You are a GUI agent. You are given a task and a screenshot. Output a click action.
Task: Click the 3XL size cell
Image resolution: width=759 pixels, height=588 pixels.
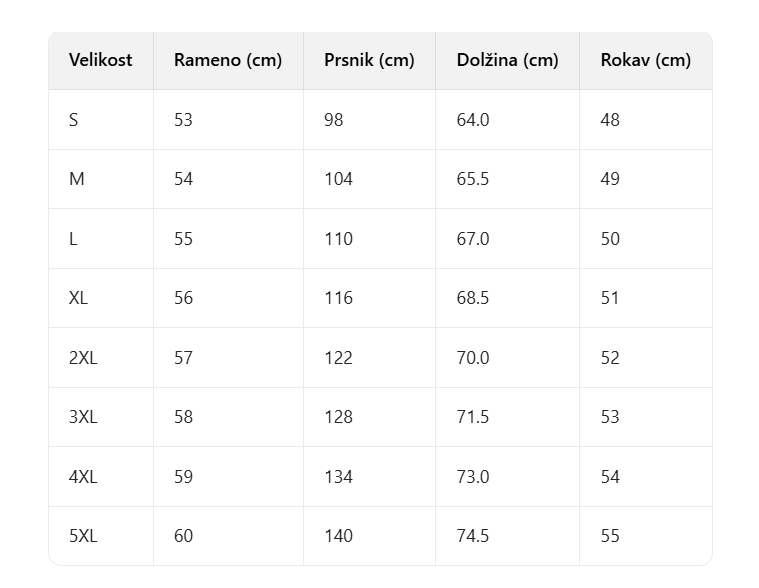coord(83,417)
